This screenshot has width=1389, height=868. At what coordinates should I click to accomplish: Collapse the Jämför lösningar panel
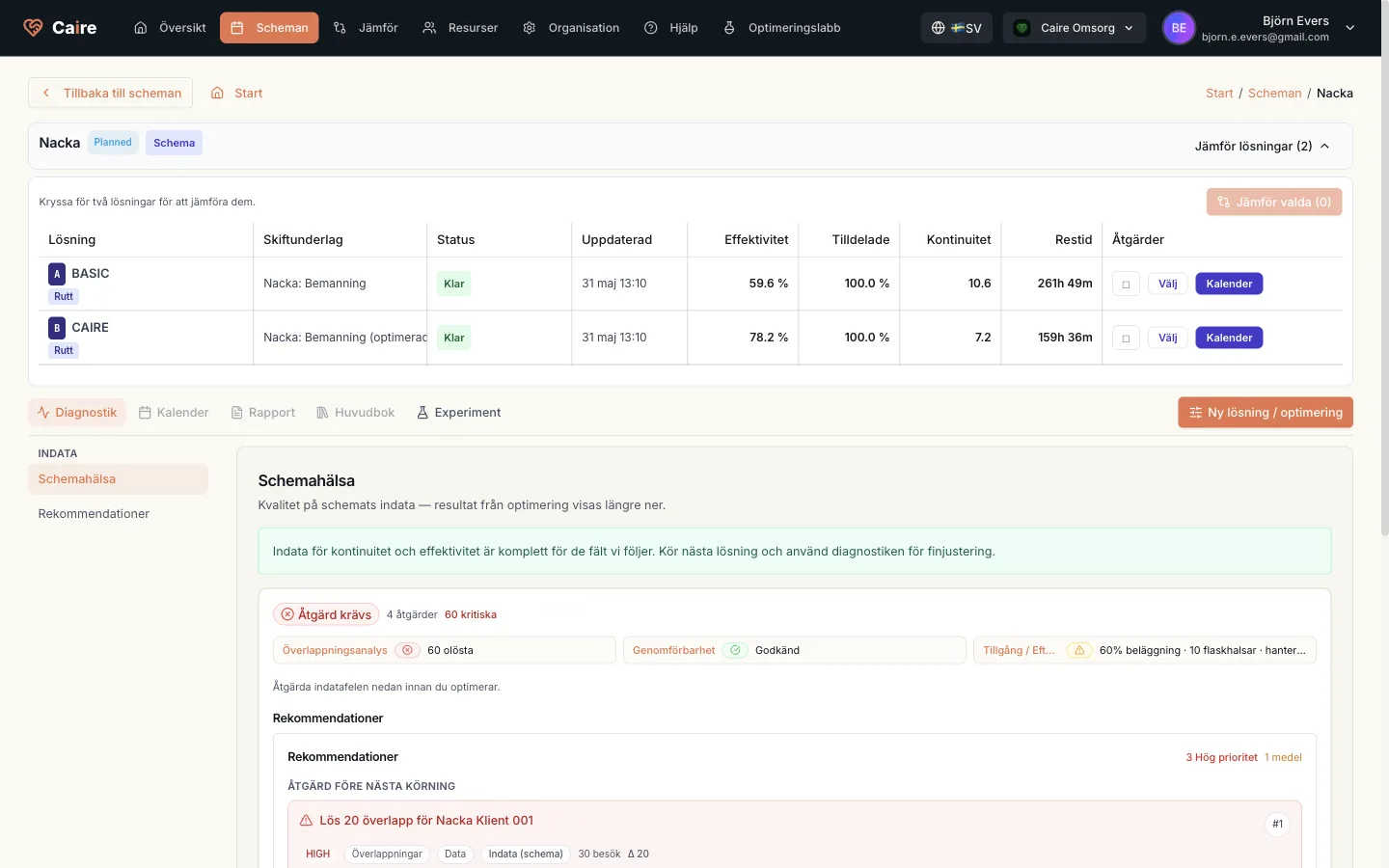pyautogui.click(x=1263, y=147)
